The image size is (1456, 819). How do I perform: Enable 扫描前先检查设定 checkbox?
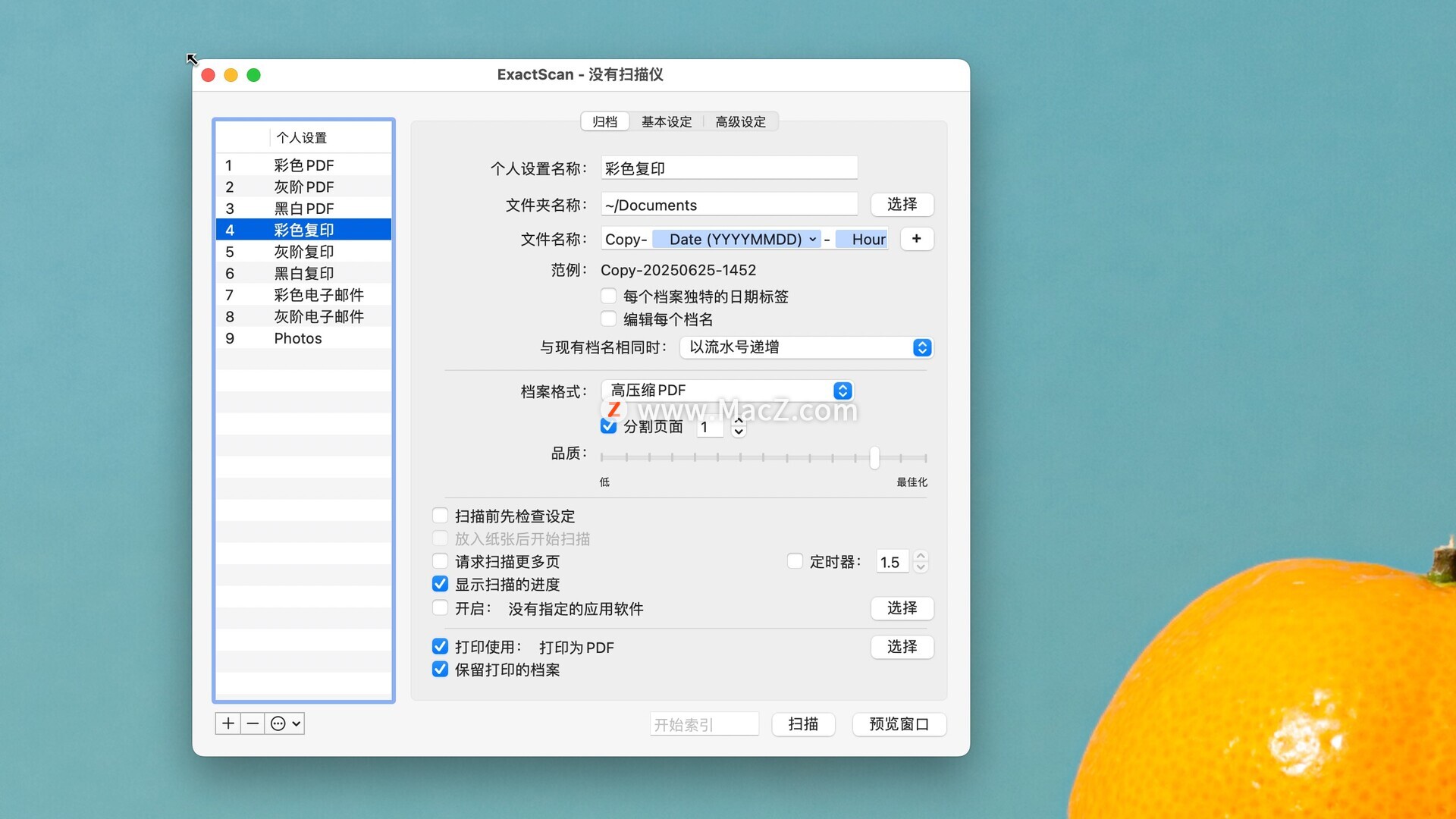tap(440, 516)
